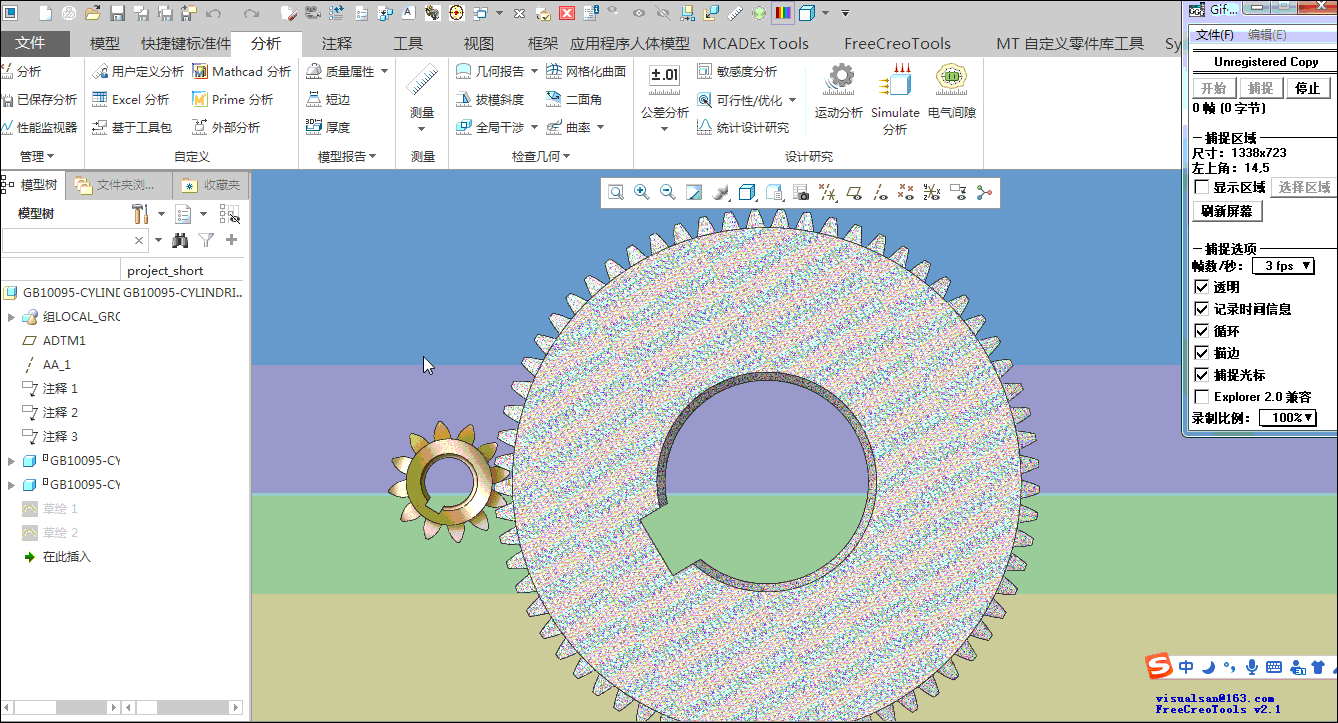Disable the Loop (循环) checkbox
Image resolution: width=1338 pixels, height=723 pixels.
tap(1202, 331)
